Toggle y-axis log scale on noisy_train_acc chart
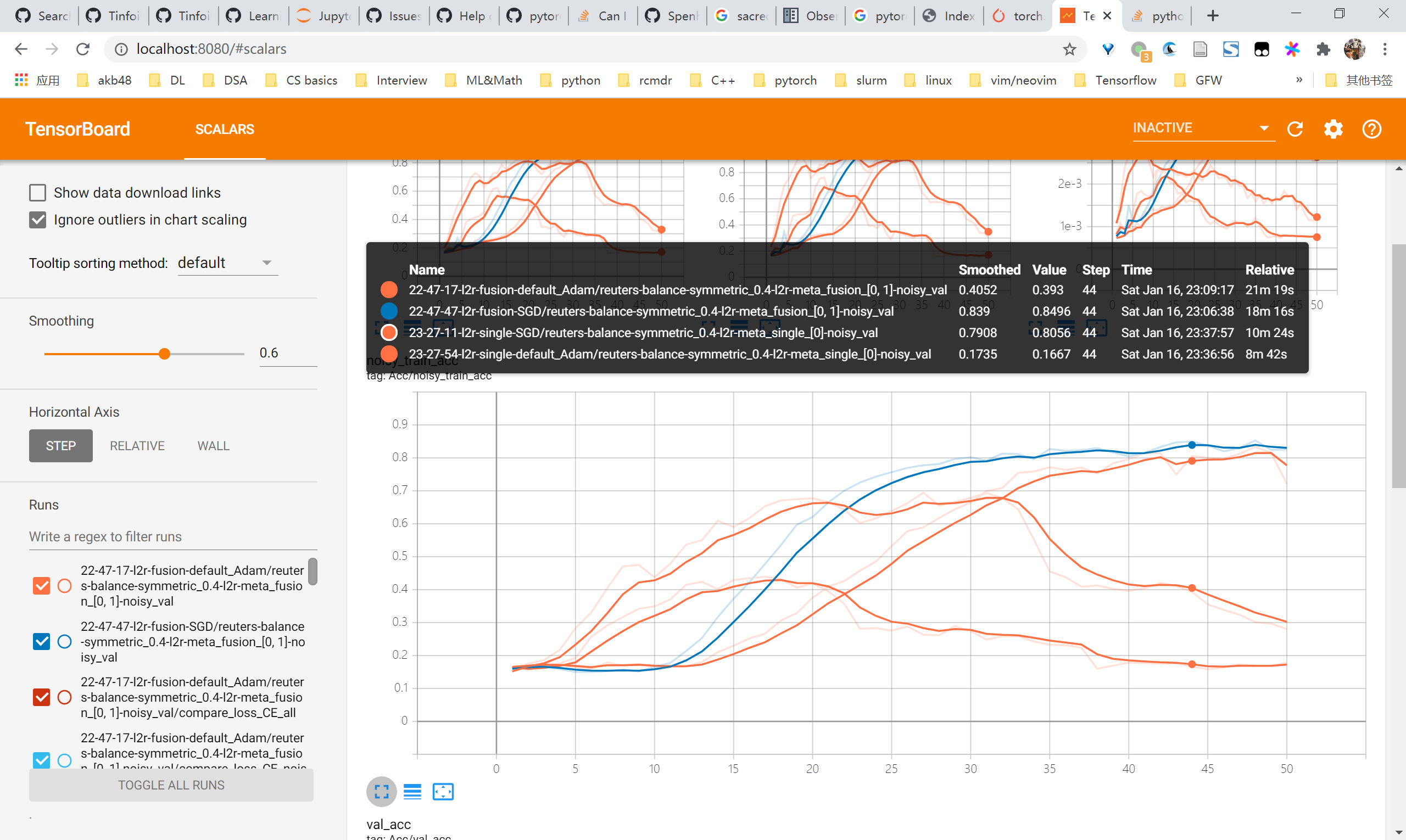Image resolution: width=1406 pixels, height=840 pixels. [x=412, y=791]
